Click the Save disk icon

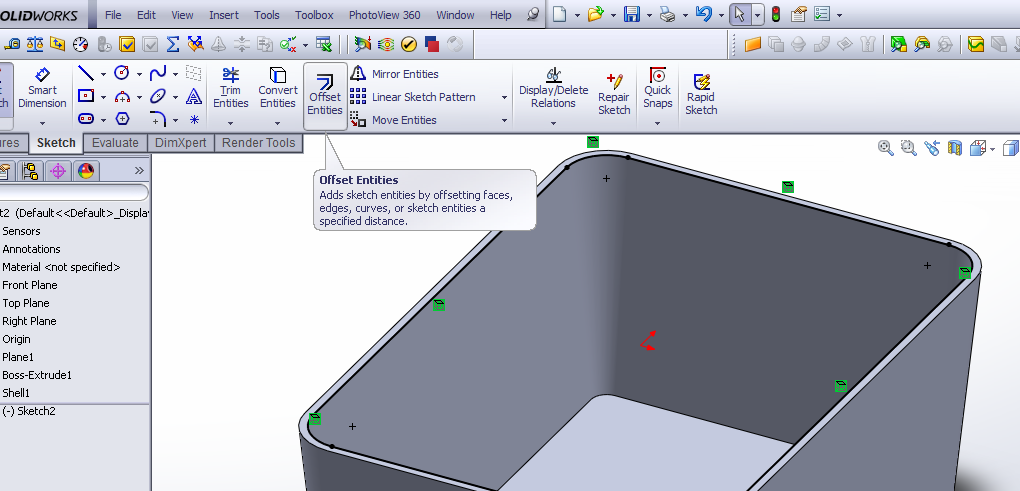coord(632,14)
